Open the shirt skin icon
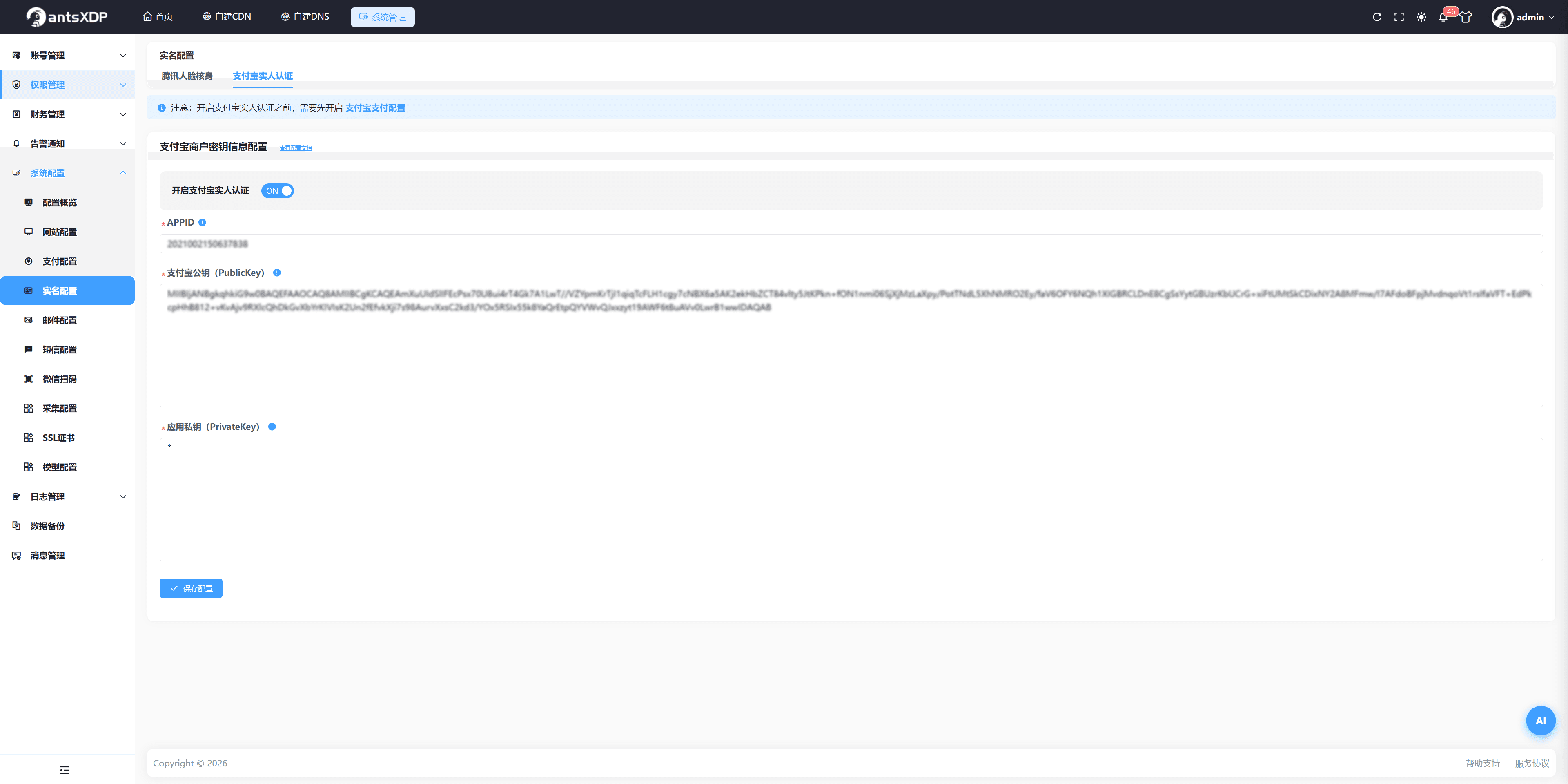Viewport: 1568px width, 784px height. (1466, 17)
